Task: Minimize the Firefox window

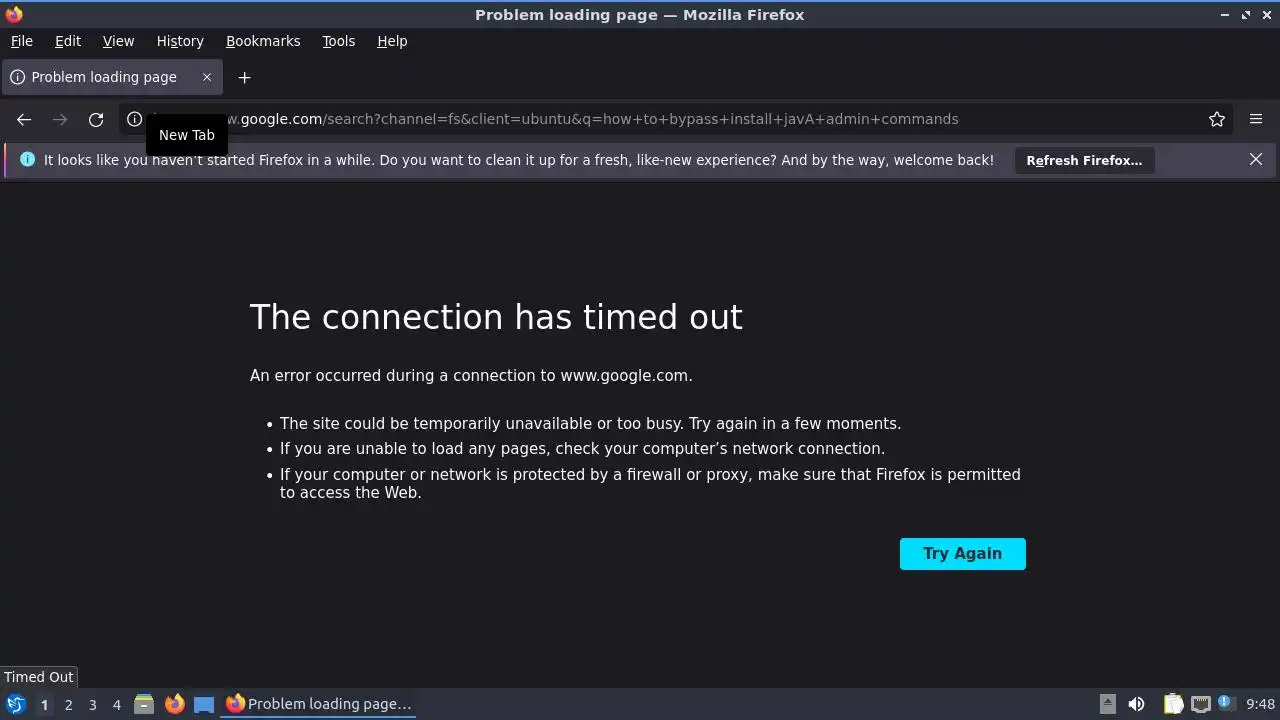Action: [x=1225, y=14]
